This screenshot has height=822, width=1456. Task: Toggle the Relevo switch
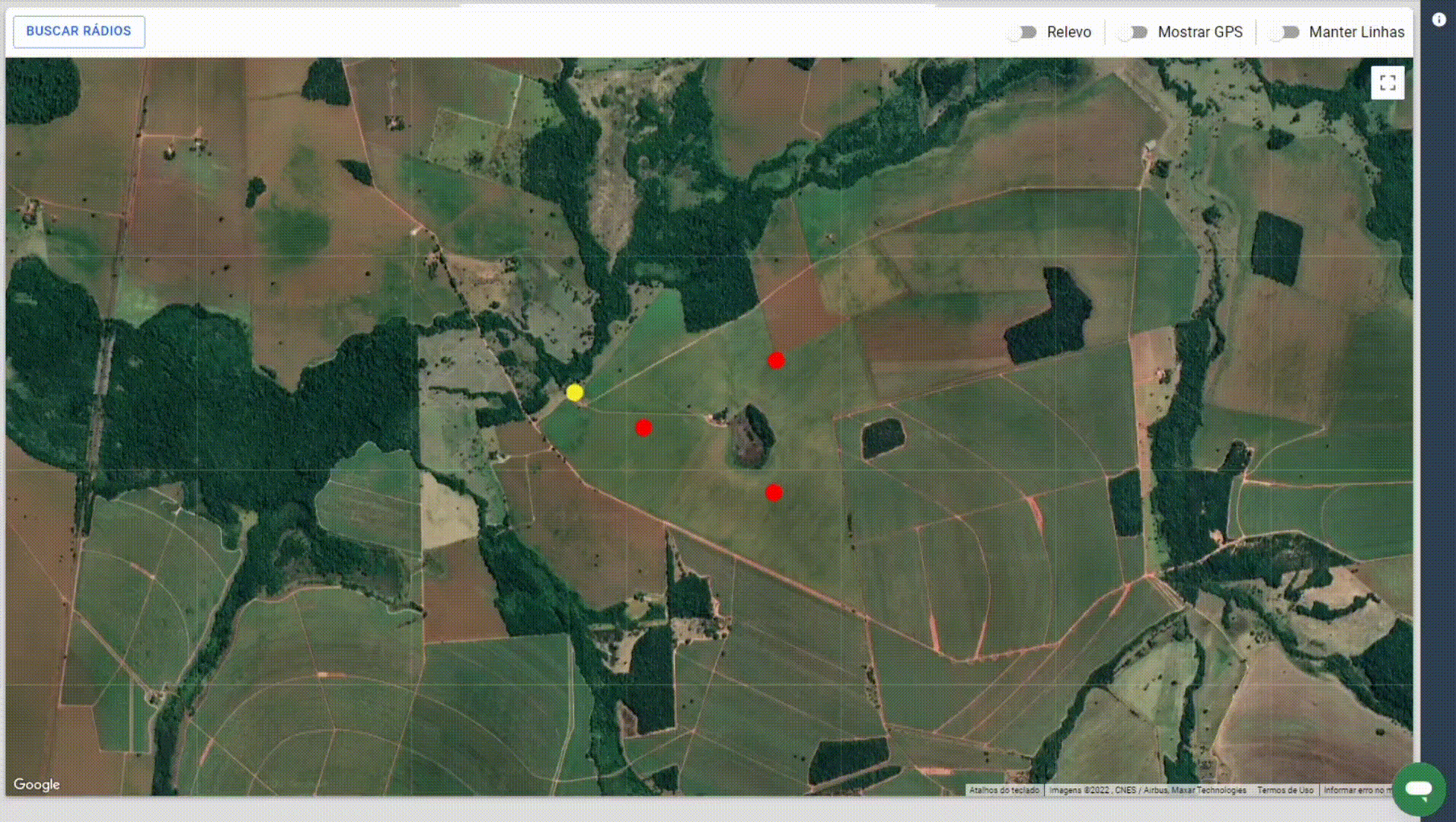[x=1022, y=32]
